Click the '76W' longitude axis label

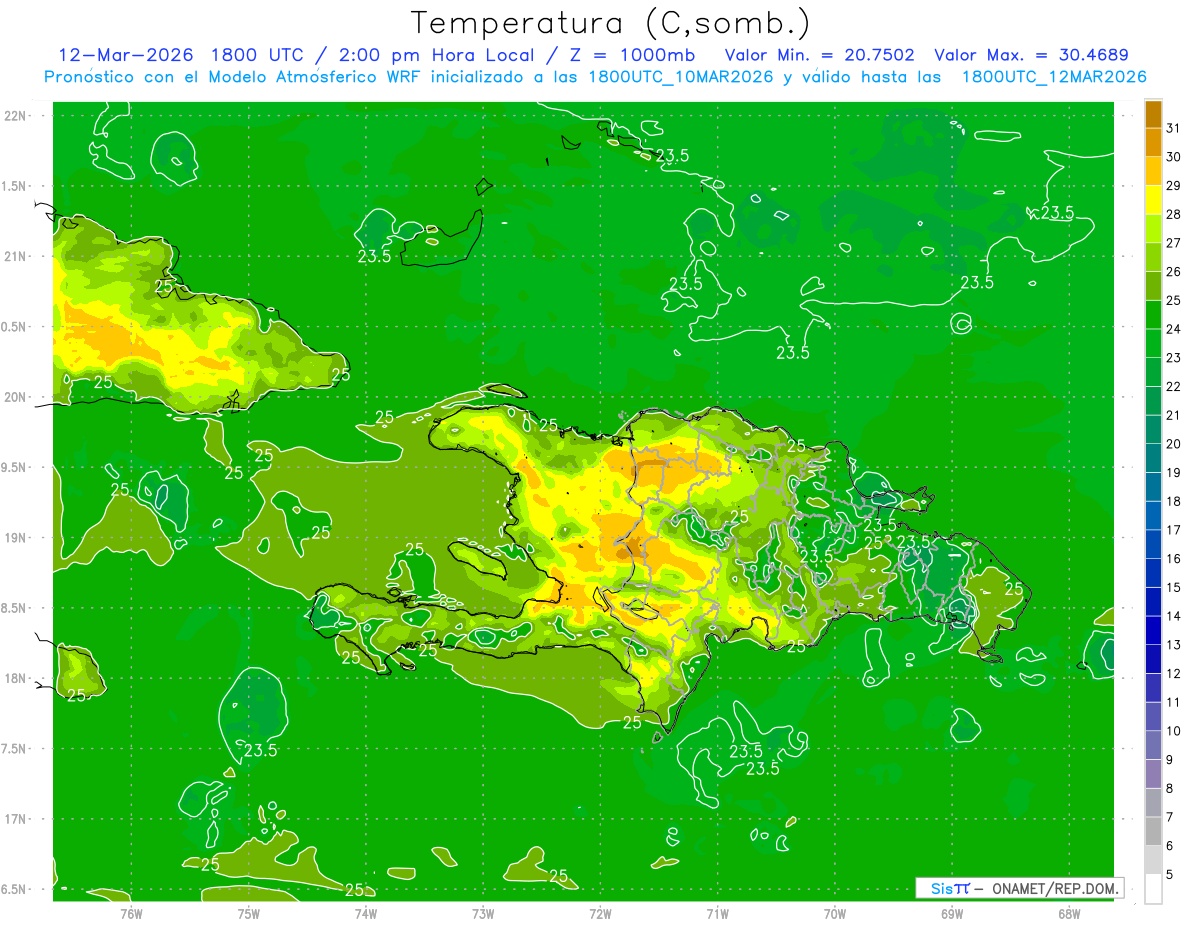pos(131,913)
